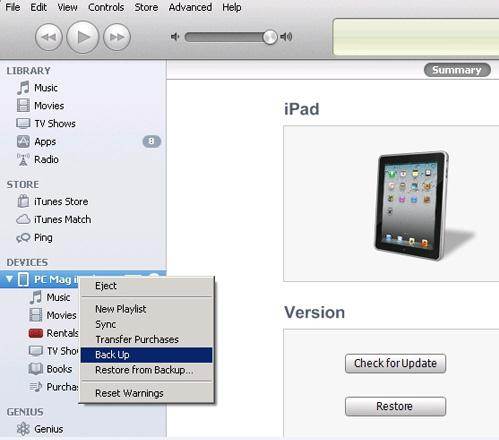499x440 pixels.
Task: Select the 'Genius' text in sidebar
Action: click(x=49, y=429)
